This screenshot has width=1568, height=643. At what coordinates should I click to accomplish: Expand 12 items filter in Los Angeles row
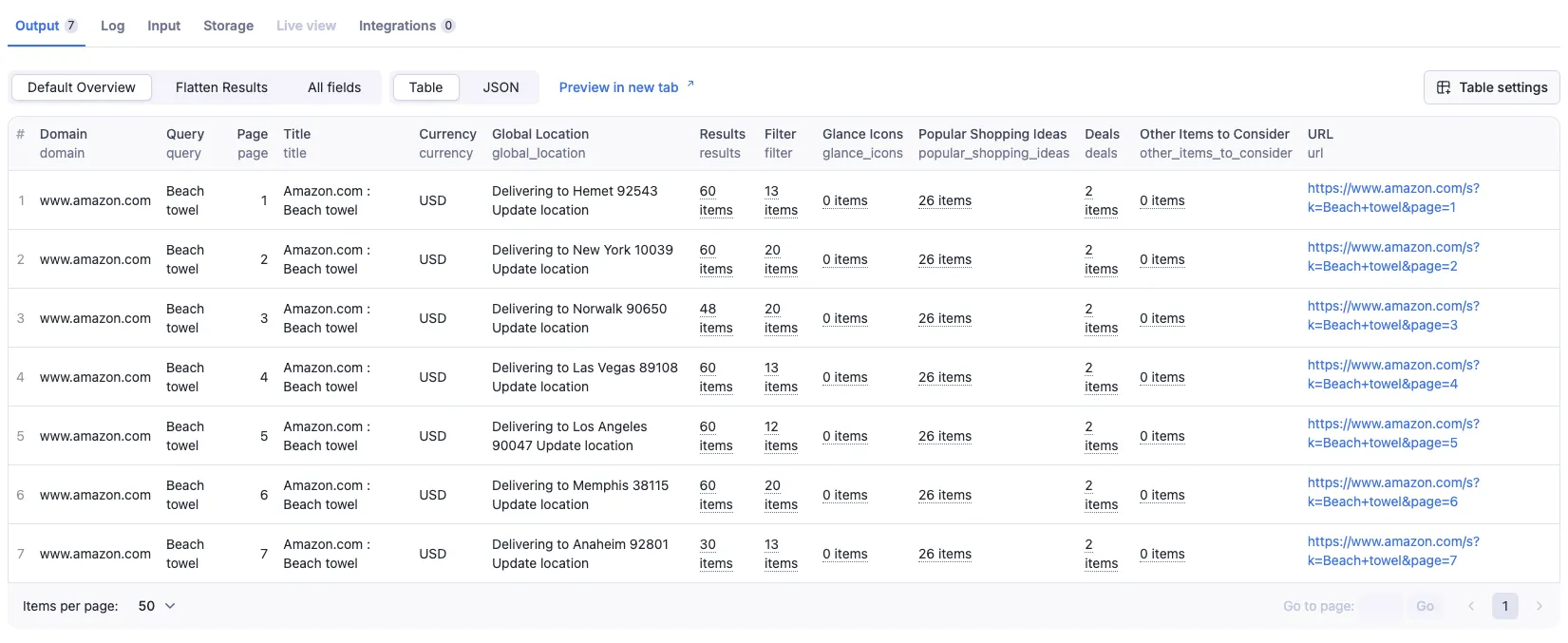781,436
